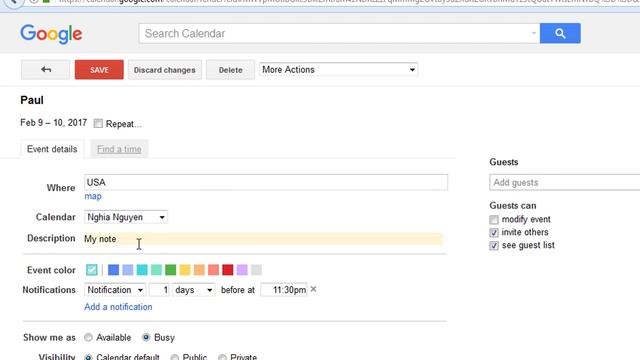Open the days unit dropdown
Screen dimensions: 640x360
tap(193, 290)
